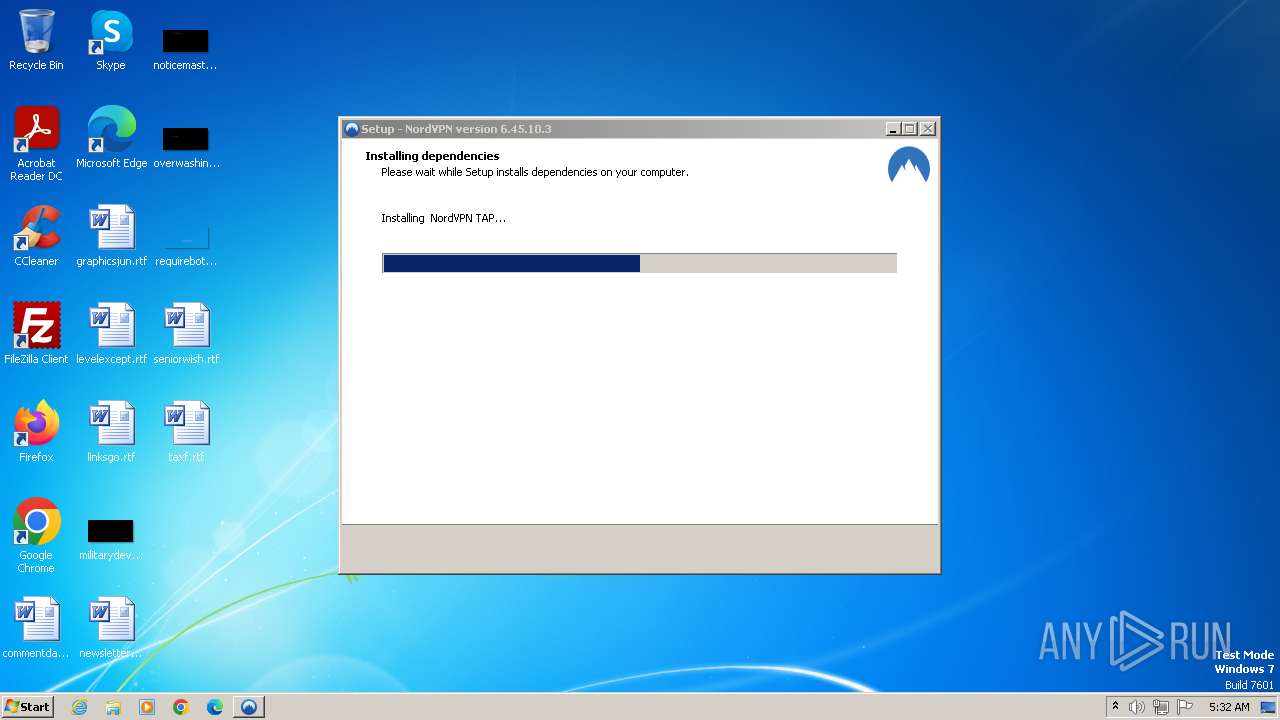Click the Setup - NordVPN title bar text
The image size is (1280, 720).
456,129
